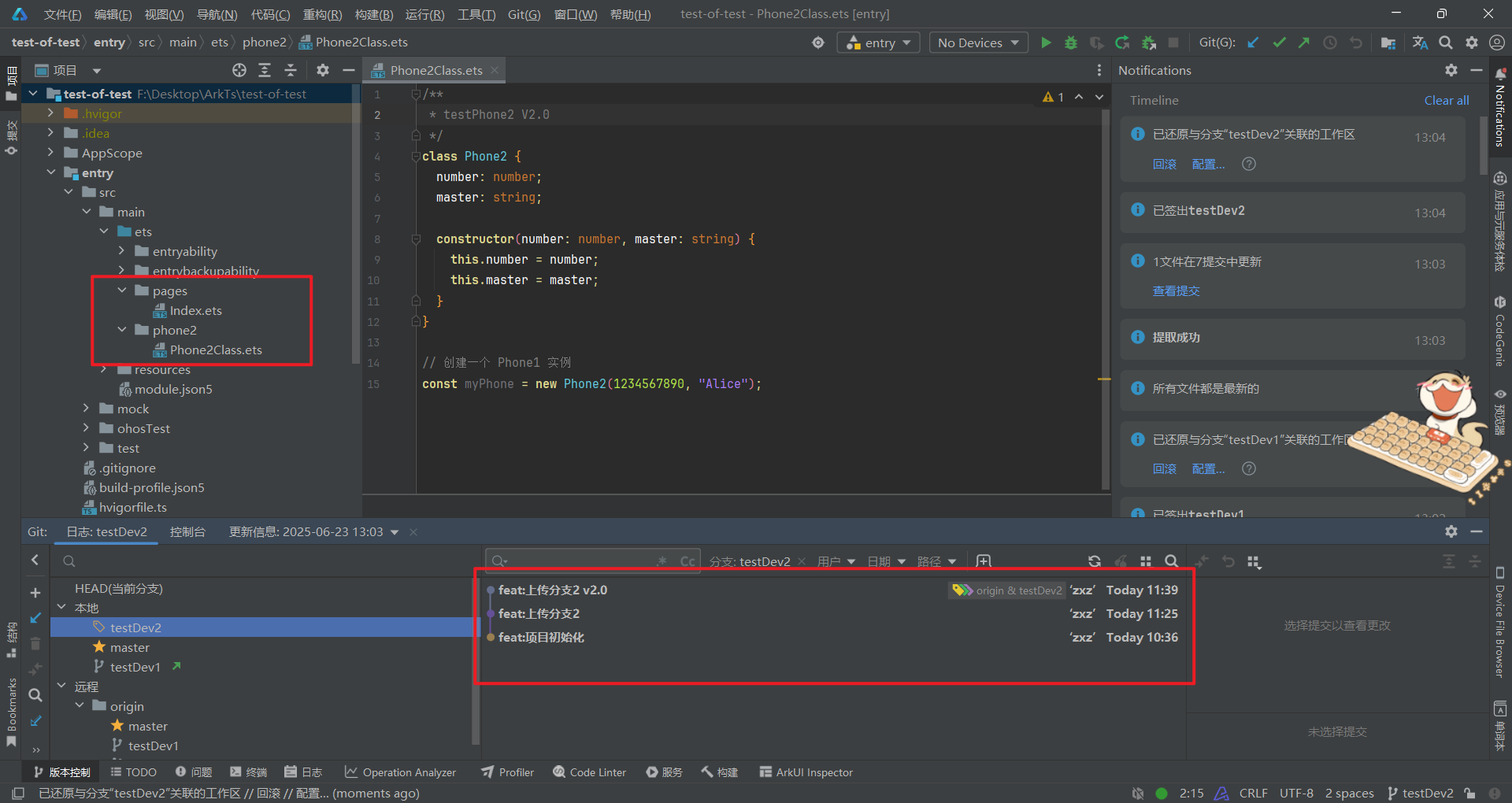The width and height of the screenshot is (1512, 803).
Task: Remove the 分支: testDev2 filter
Action: pos(802,561)
